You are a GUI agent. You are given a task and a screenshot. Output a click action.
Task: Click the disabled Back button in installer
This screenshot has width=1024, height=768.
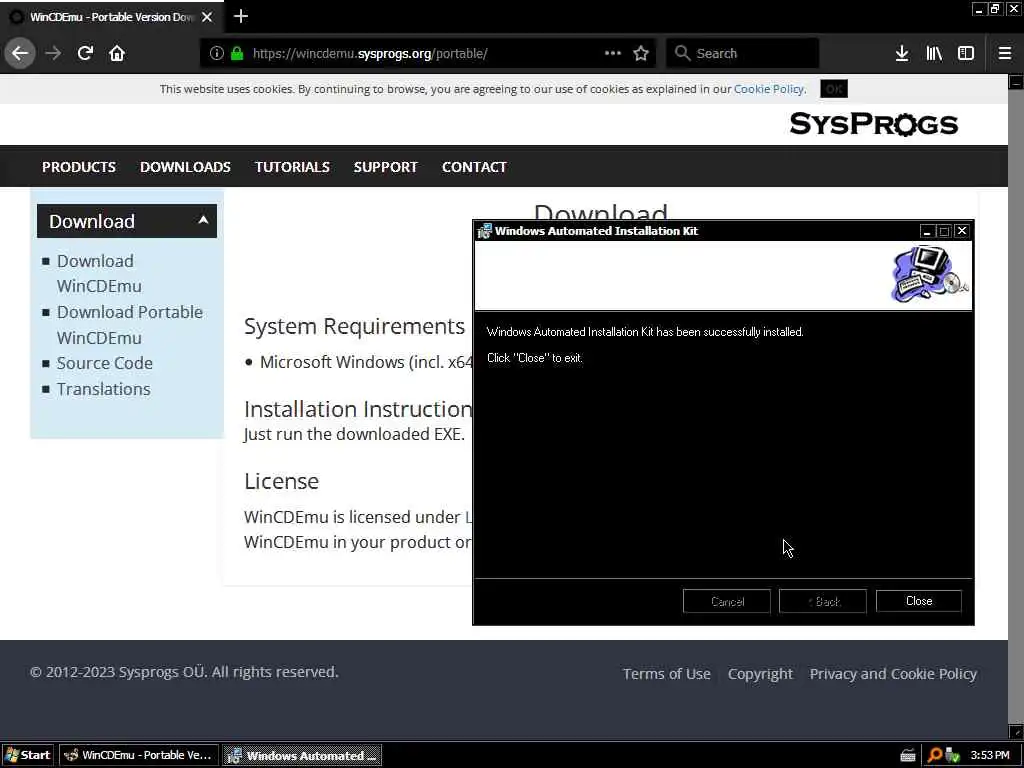[823, 601]
